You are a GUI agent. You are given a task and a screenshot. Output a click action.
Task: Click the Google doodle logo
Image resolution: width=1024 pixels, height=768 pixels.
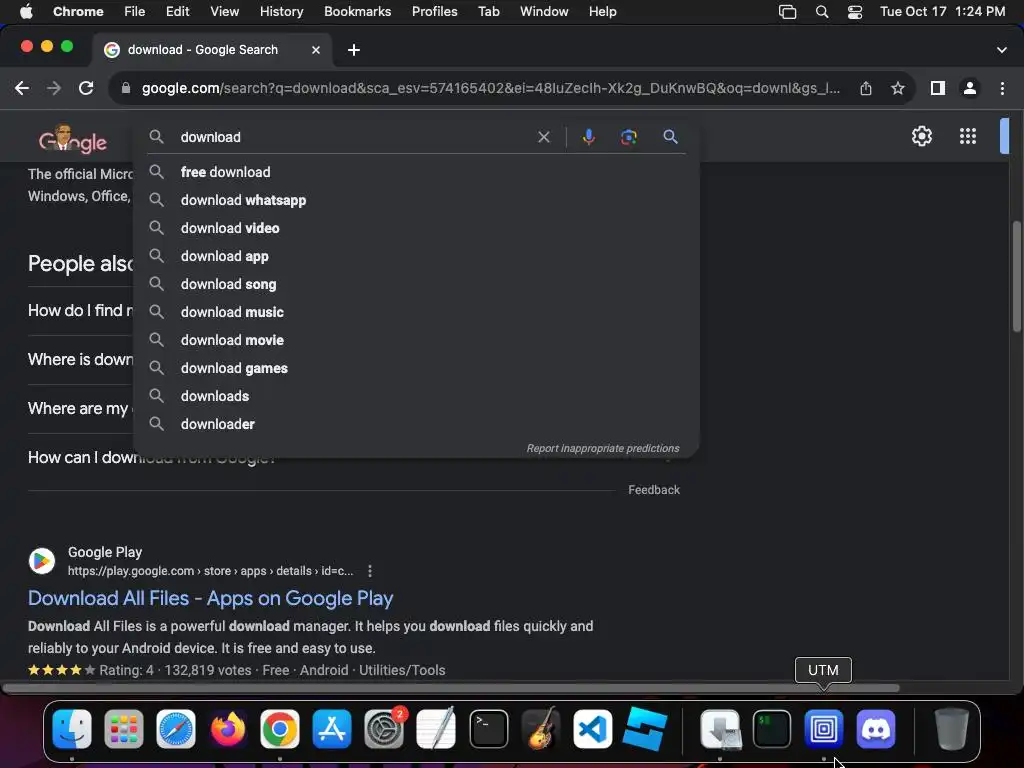(x=72, y=138)
